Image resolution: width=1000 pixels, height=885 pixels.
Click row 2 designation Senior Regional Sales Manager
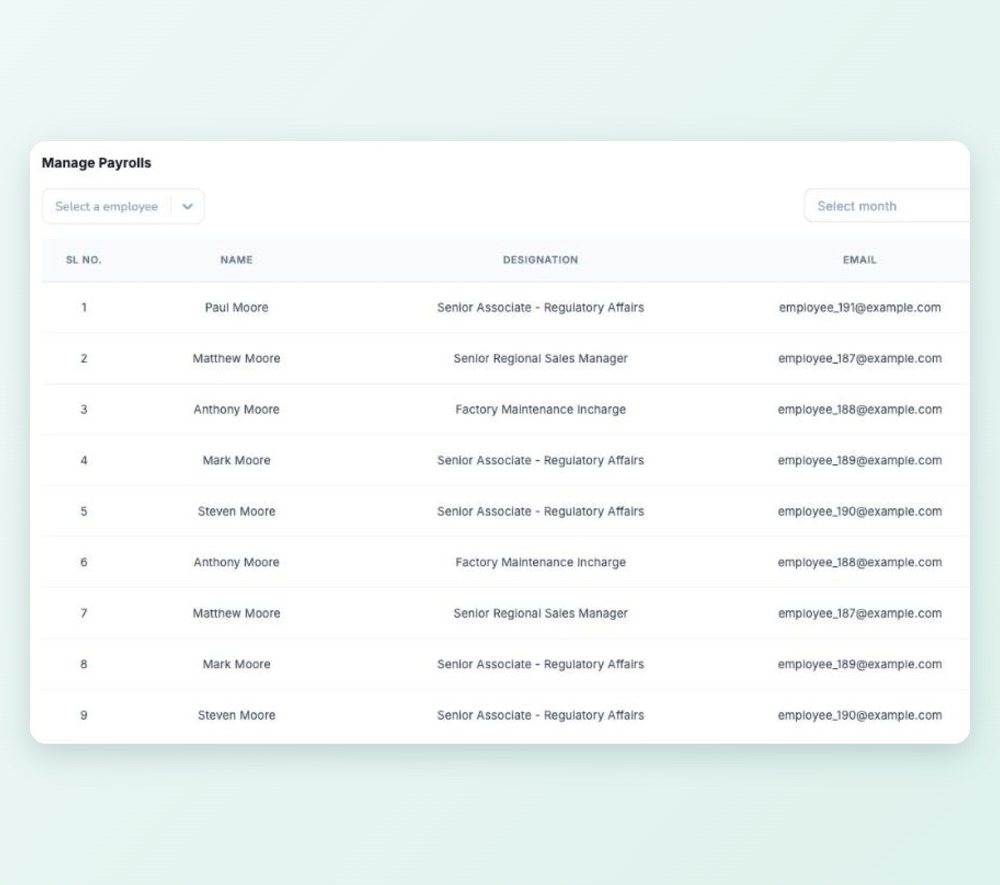(540, 358)
